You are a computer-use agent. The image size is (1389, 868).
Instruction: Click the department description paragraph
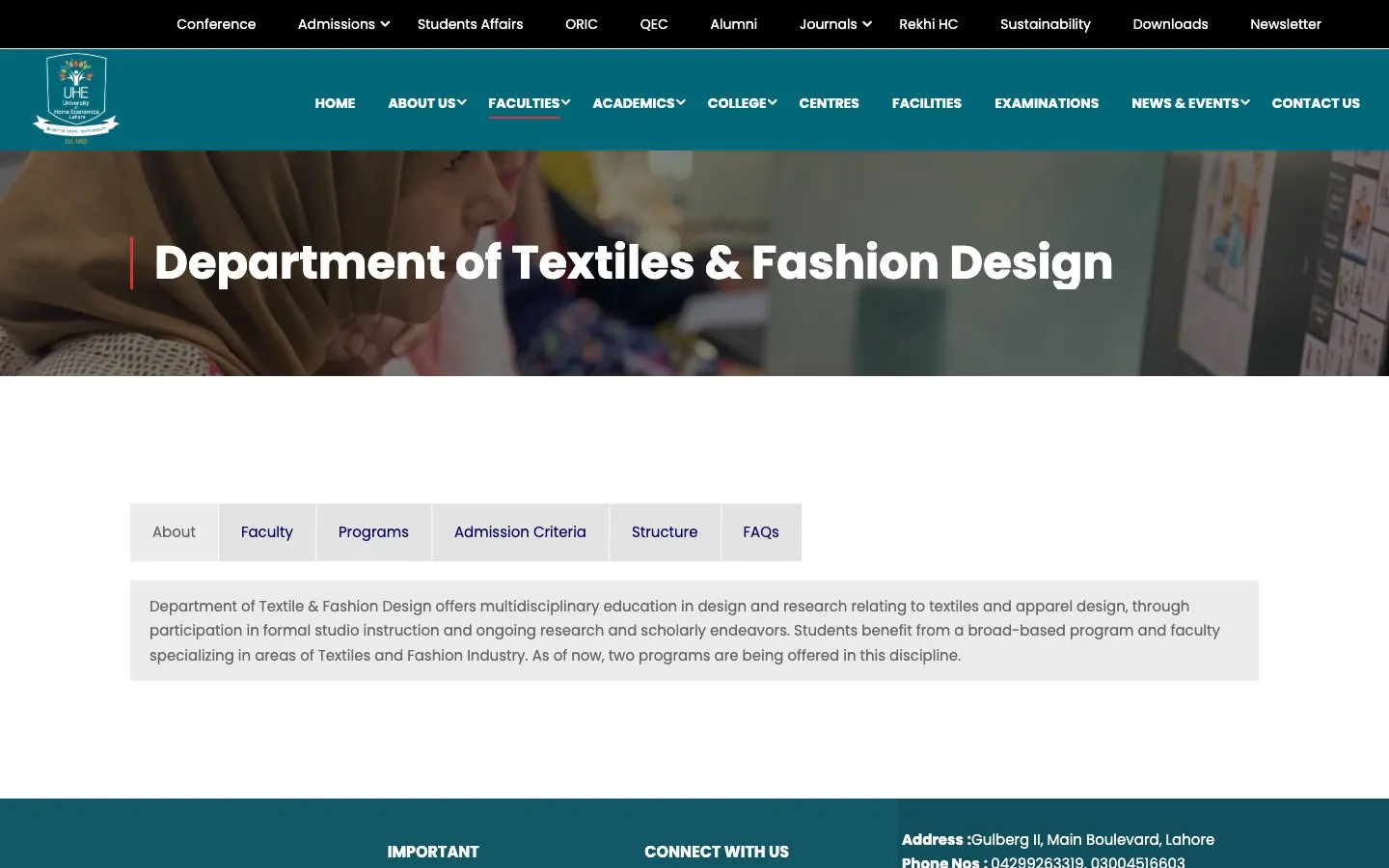tap(685, 631)
